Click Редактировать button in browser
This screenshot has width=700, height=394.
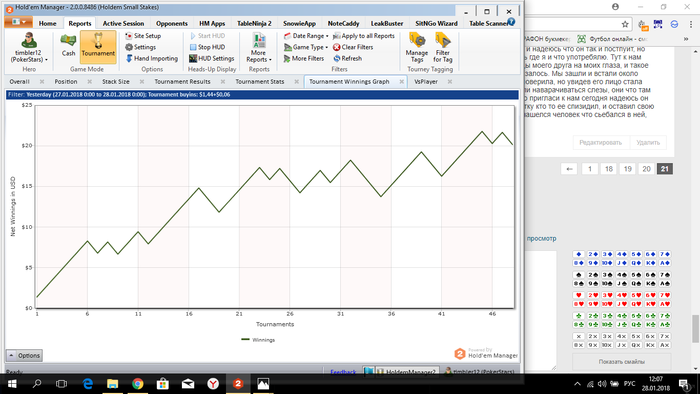point(600,143)
